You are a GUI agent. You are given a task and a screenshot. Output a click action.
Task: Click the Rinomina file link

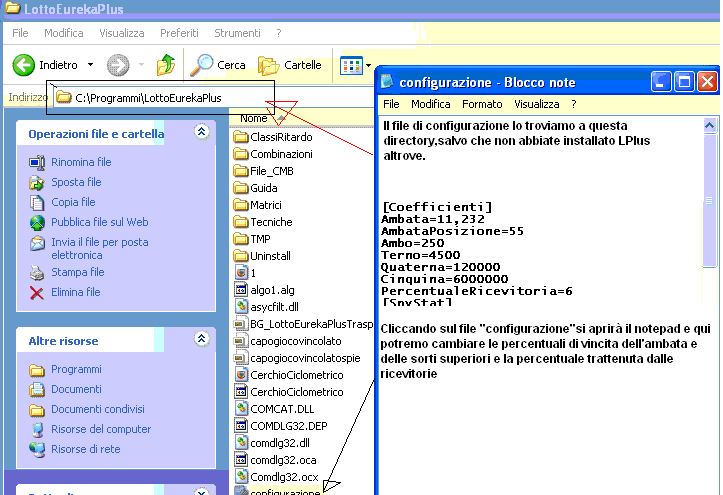point(81,162)
